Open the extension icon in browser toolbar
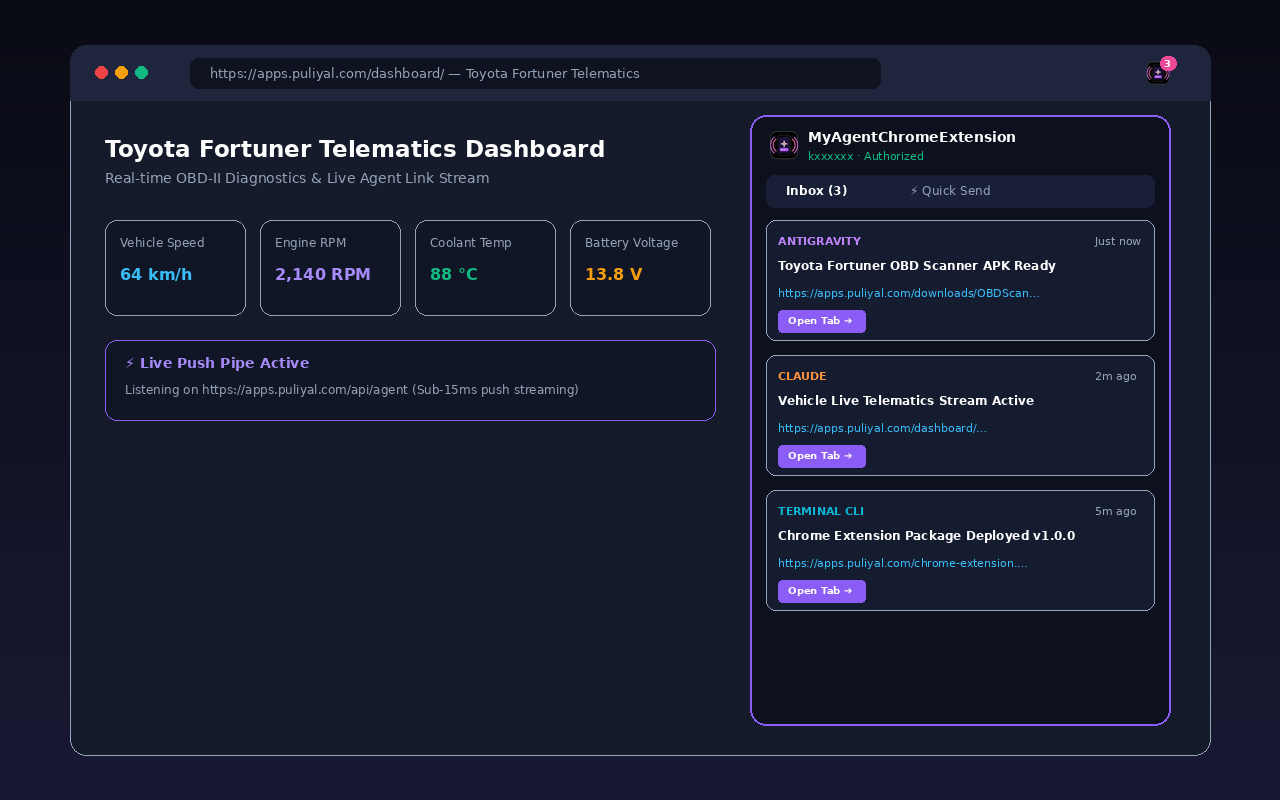The image size is (1280, 800). coord(1158,73)
